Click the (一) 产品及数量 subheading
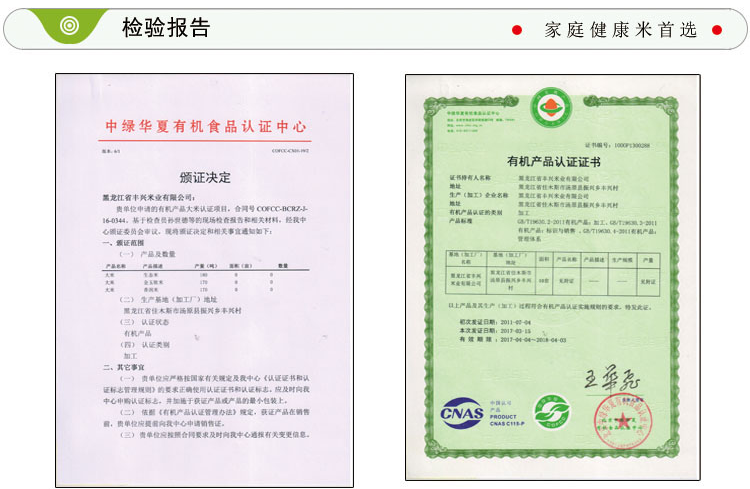Image resolution: width=750 pixels, height=489 pixels. 147,254
